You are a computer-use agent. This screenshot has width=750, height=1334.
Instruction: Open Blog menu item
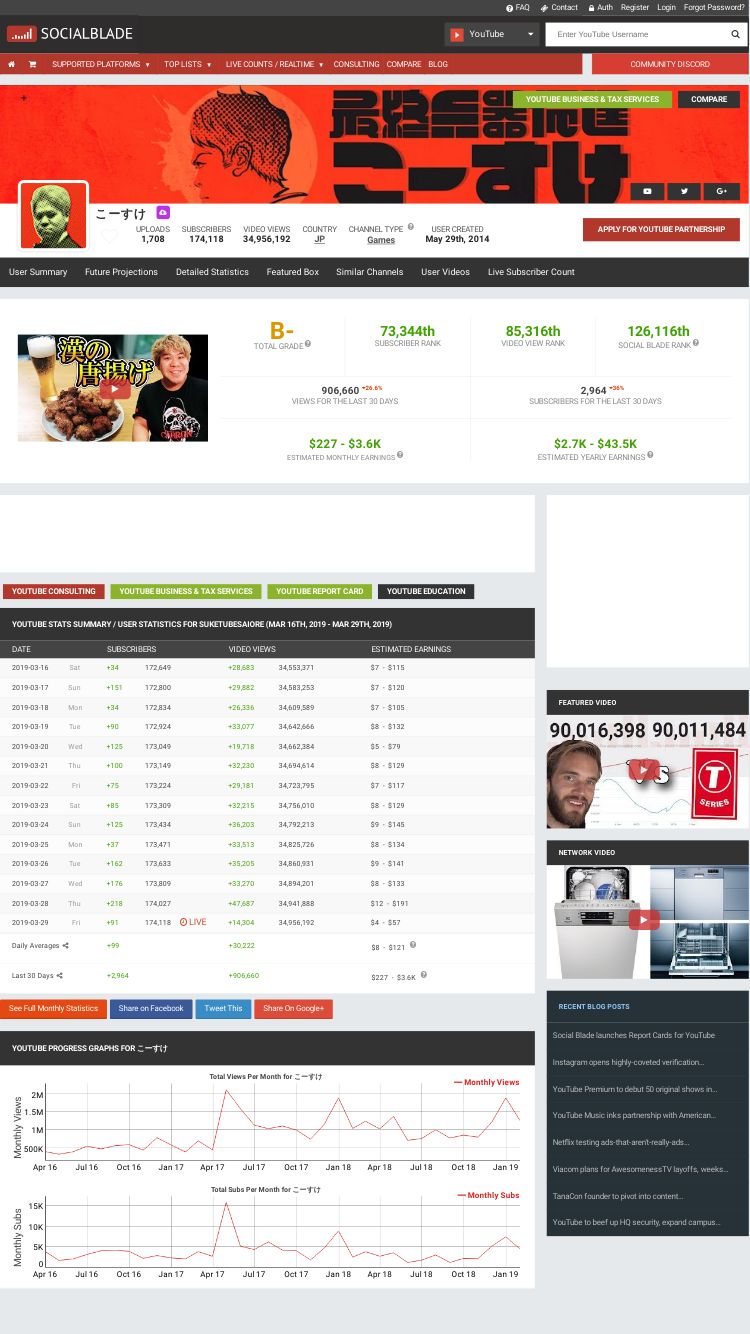pyautogui.click(x=438, y=64)
